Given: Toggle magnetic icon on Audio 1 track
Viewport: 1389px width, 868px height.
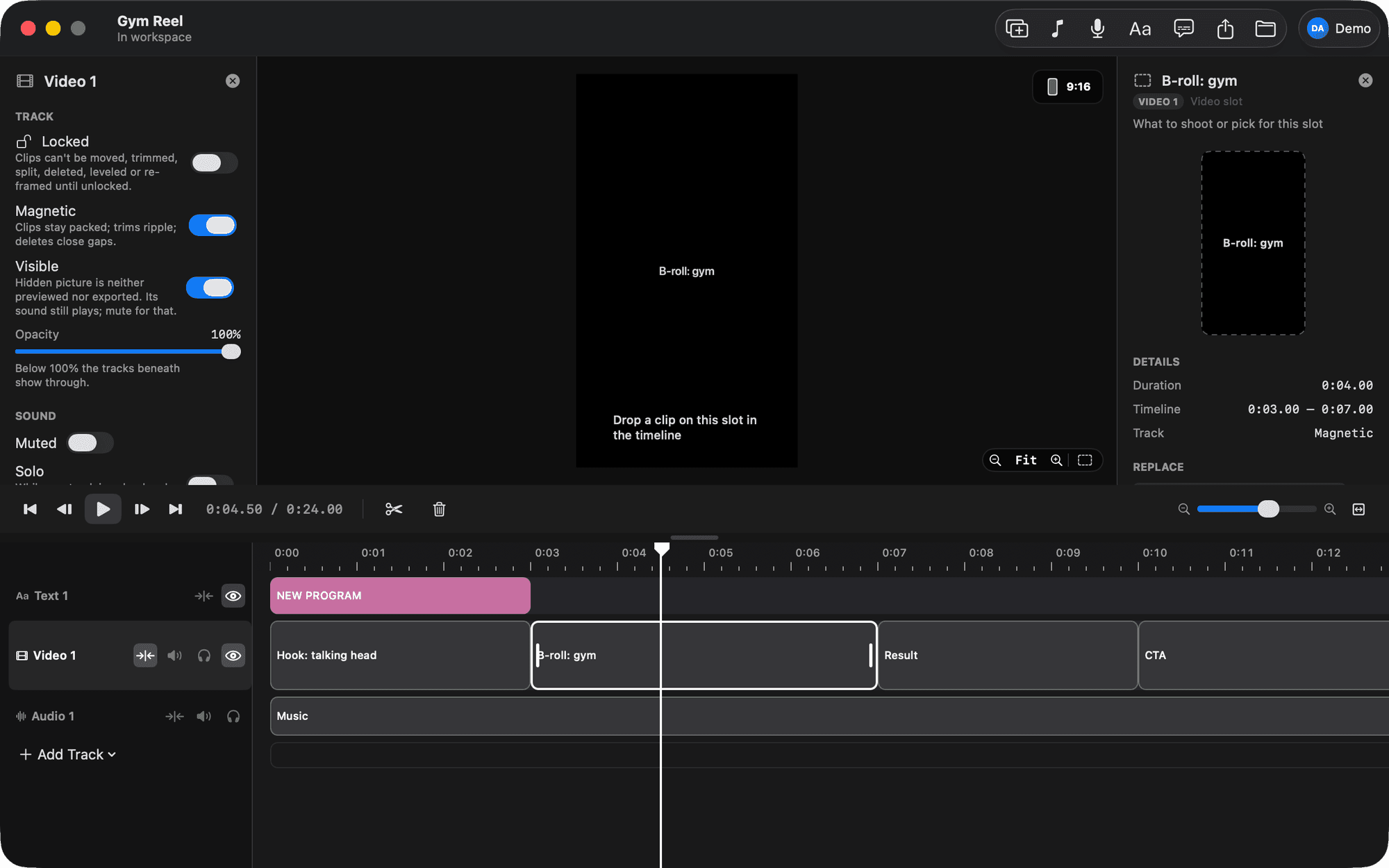Looking at the screenshot, I should [x=174, y=716].
